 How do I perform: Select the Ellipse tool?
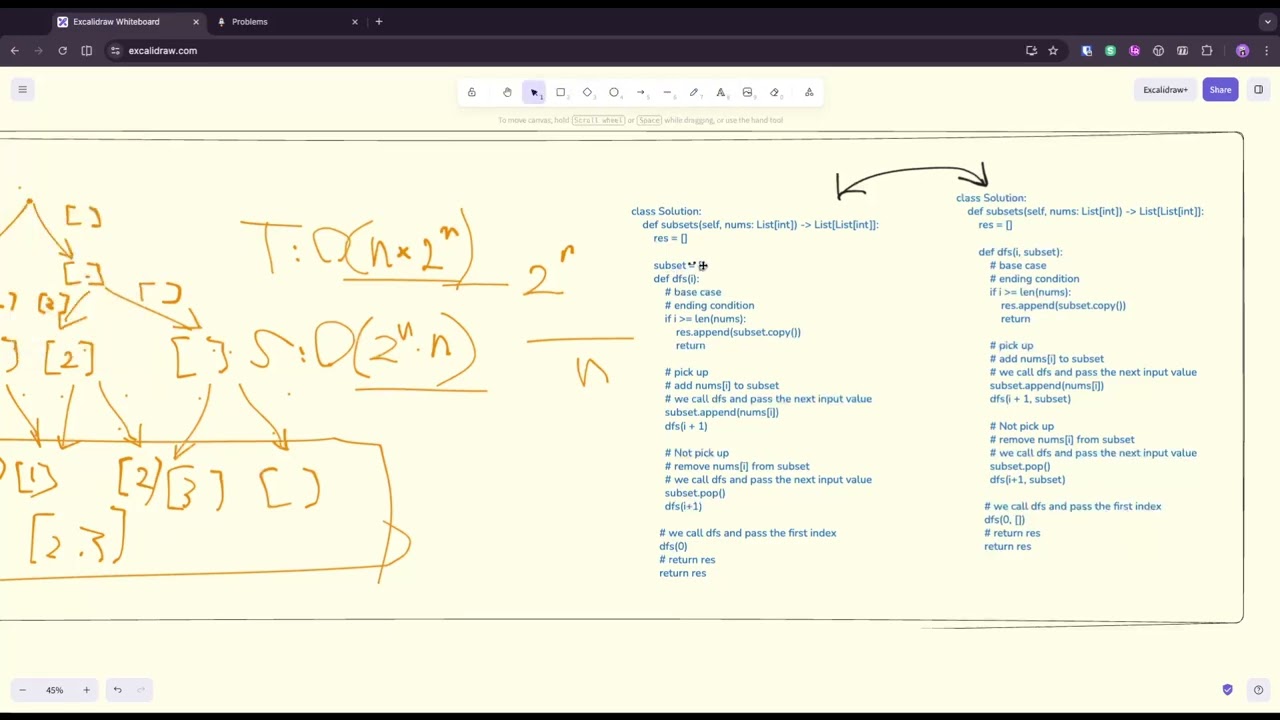click(614, 92)
